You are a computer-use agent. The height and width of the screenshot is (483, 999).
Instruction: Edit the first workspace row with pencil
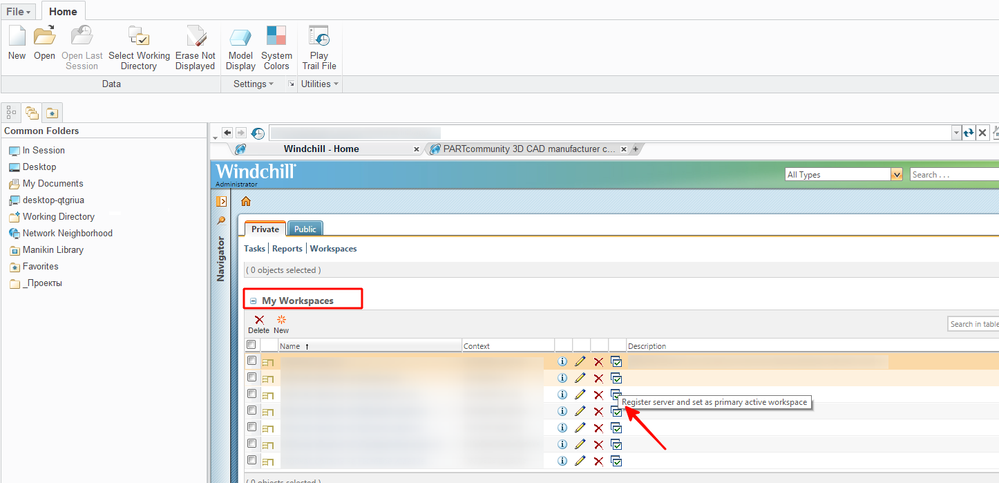pyautogui.click(x=580, y=362)
